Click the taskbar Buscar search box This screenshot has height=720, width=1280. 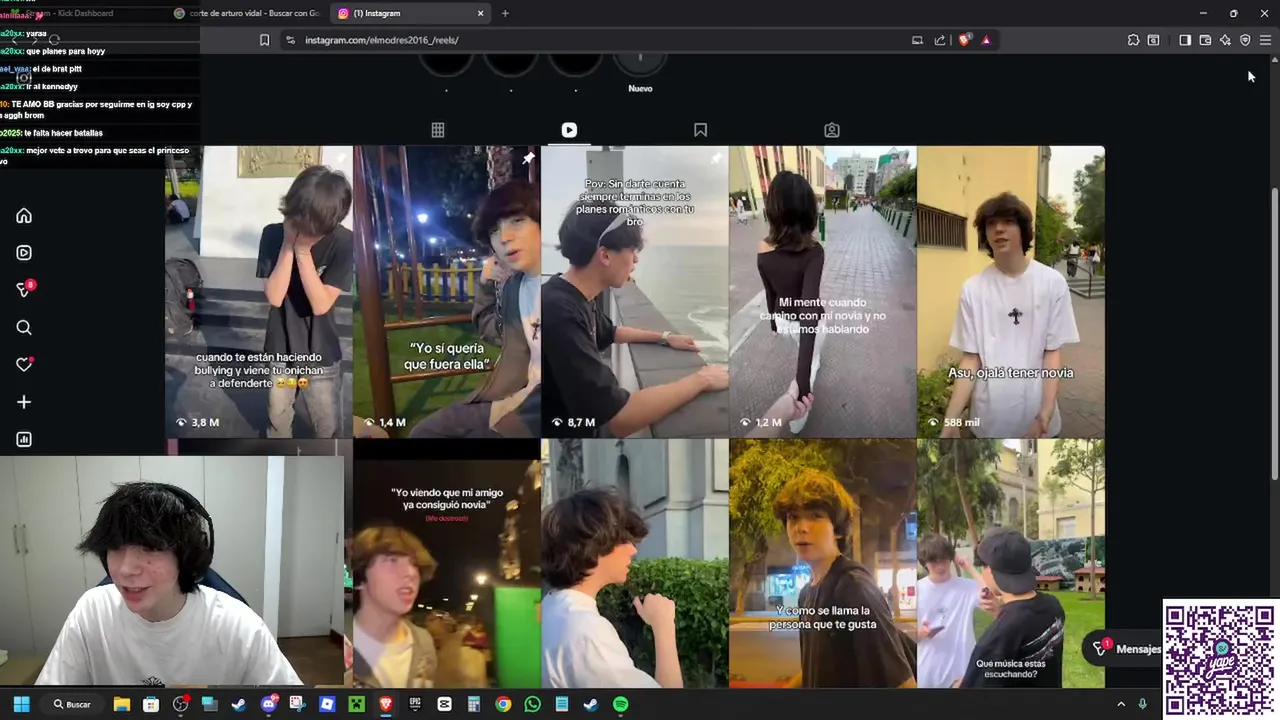tap(72, 704)
